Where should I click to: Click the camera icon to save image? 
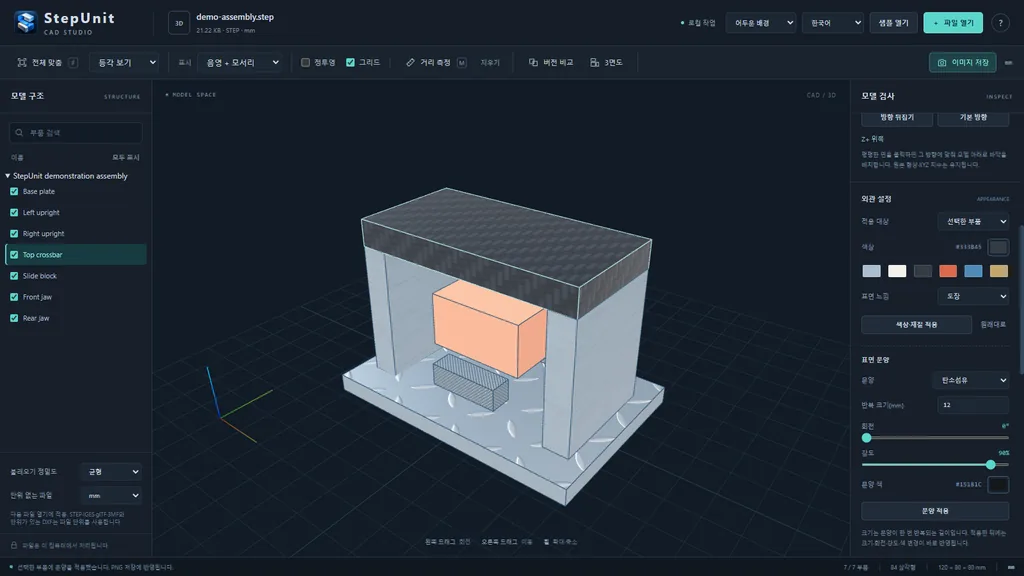tap(942, 63)
